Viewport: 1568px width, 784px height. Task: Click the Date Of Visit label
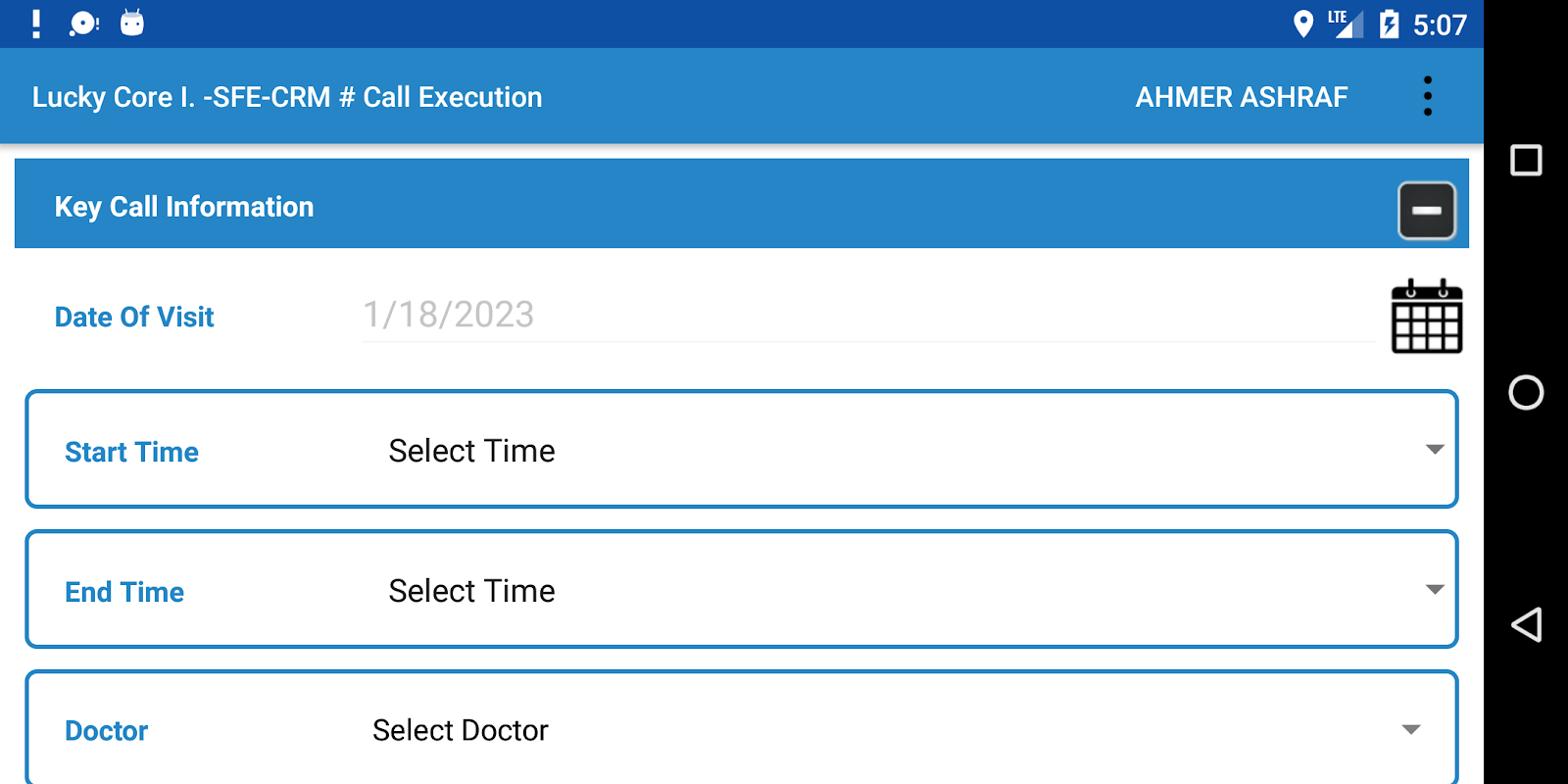click(x=134, y=318)
